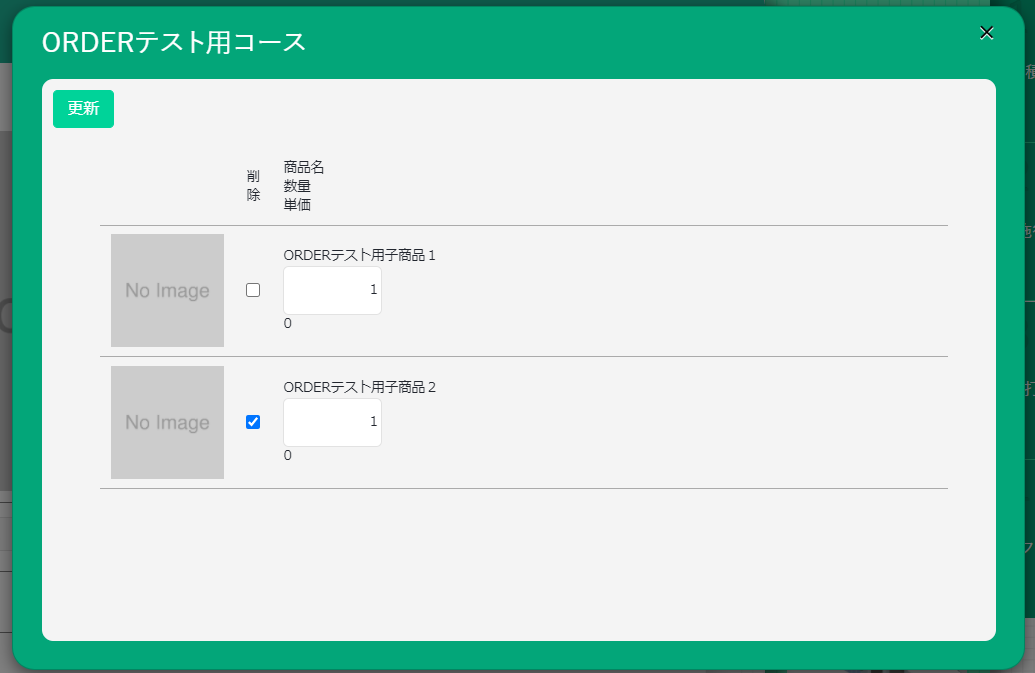The height and width of the screenshot is (673, 1035).
Task: Click the No Image thumbnail of ORDERテスト用子商品１
Action: pyautogui.click(x=167, y=290)
